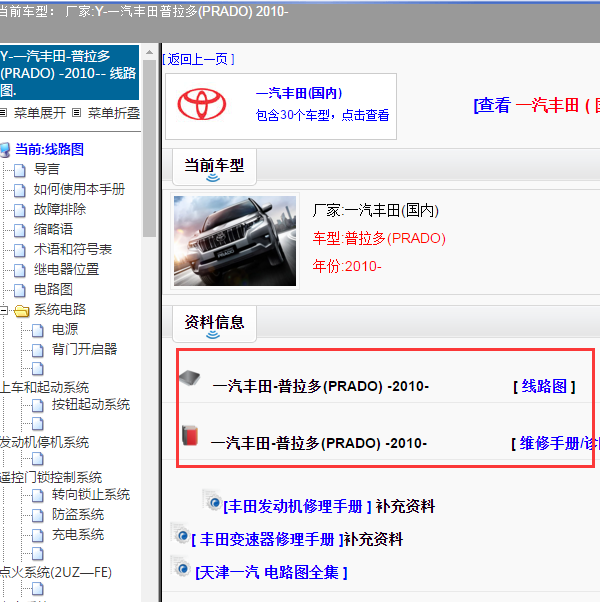Viewport: 600px width, 602px height.
Task: Open 丰田变速器修理手册 link
Action: tap(267, 539)
